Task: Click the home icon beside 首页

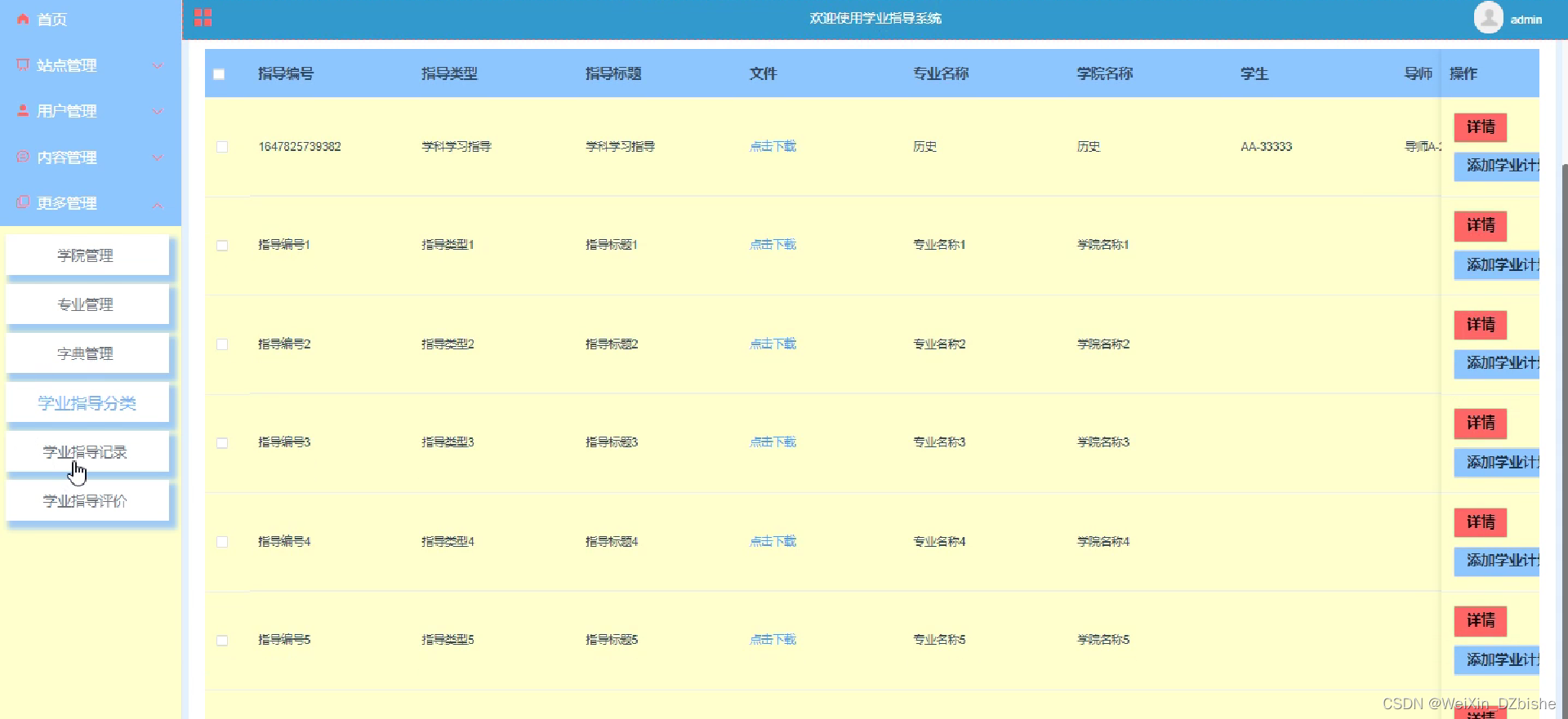Action: pyautogui.click(x=23, y=19)
